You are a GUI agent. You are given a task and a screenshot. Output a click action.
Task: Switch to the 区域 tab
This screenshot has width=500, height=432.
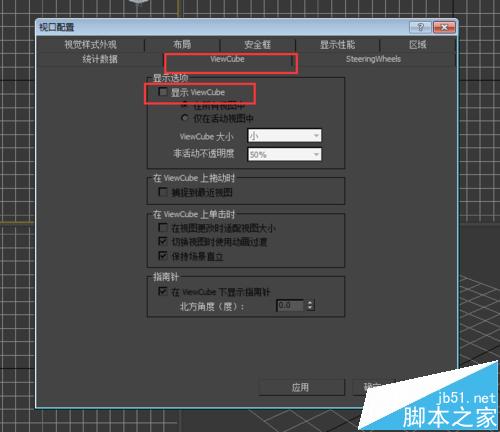click(x=418, y=45)
